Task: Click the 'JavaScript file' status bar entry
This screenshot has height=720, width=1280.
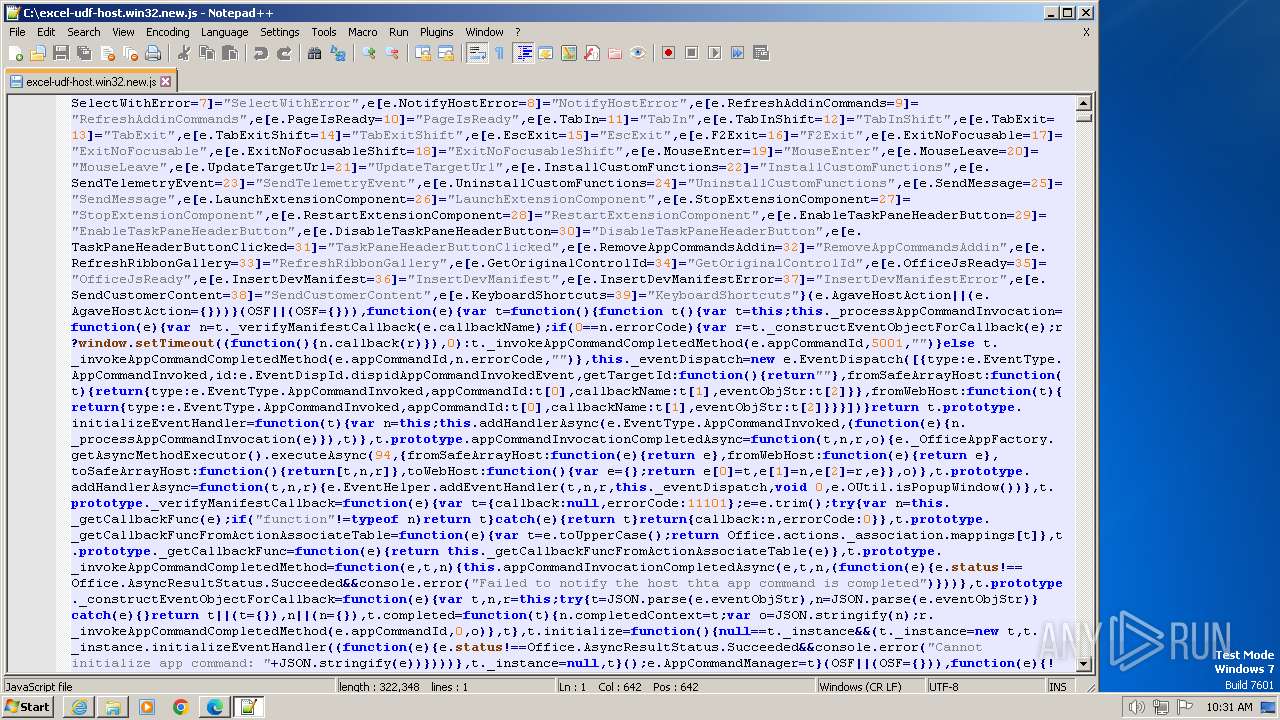Action: 168,687
